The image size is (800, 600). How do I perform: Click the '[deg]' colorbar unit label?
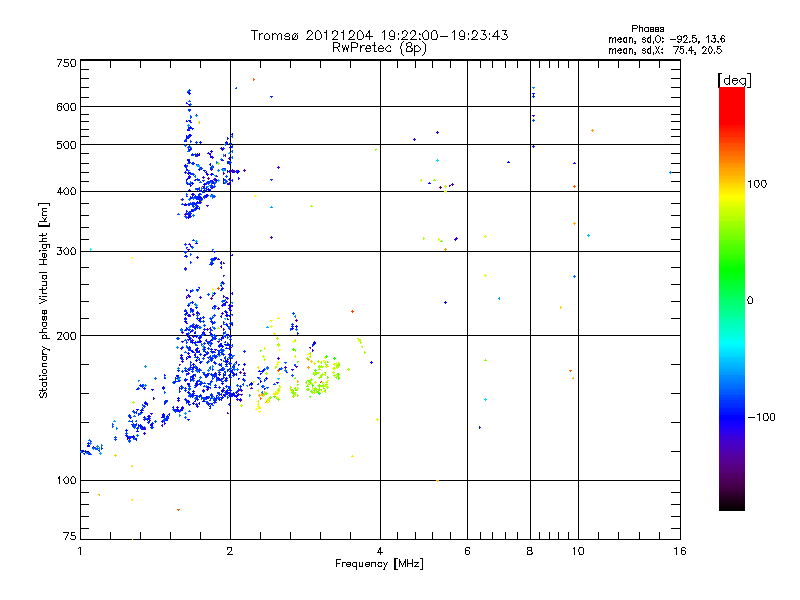[734, 80]
